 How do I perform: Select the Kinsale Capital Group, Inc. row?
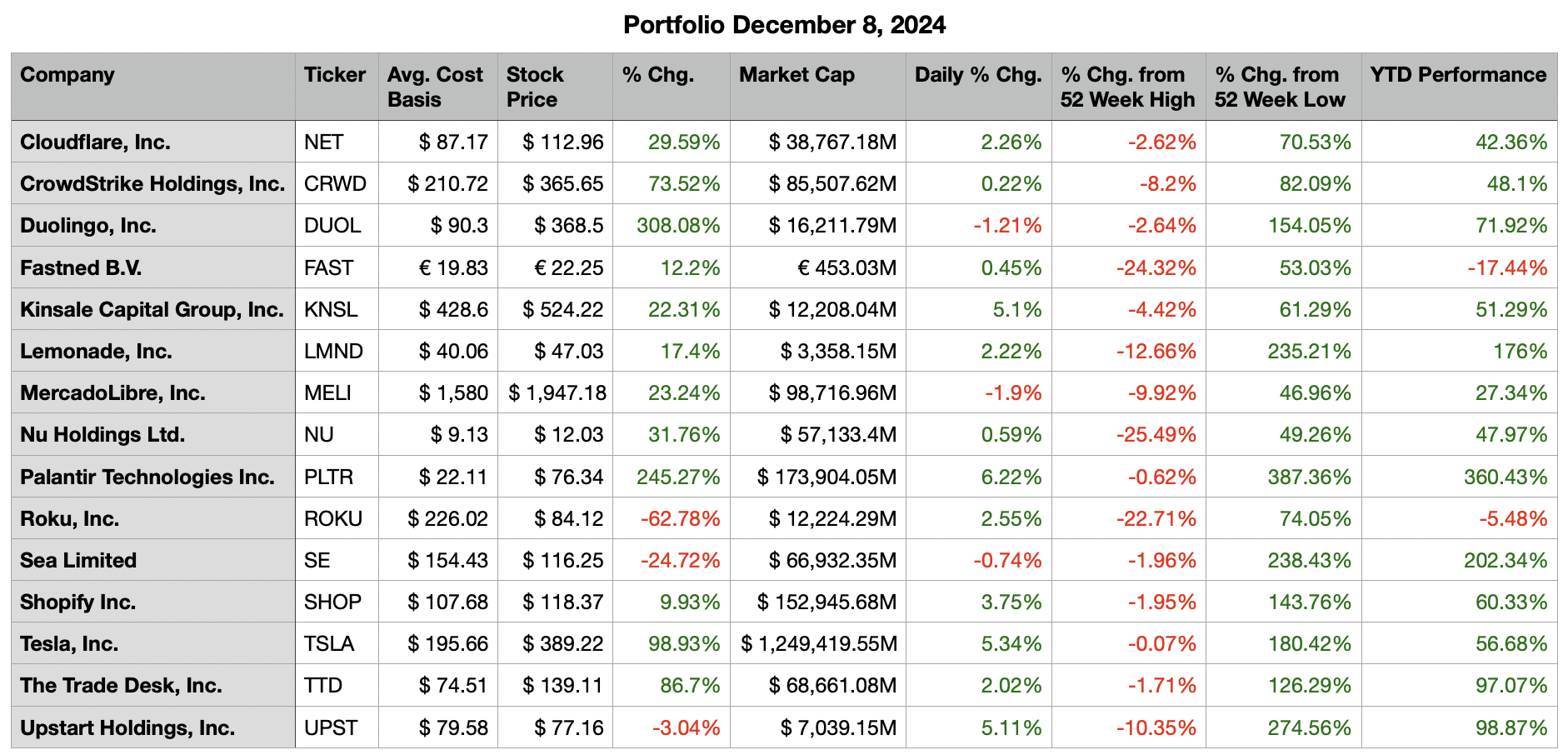[x=152, y=310]
